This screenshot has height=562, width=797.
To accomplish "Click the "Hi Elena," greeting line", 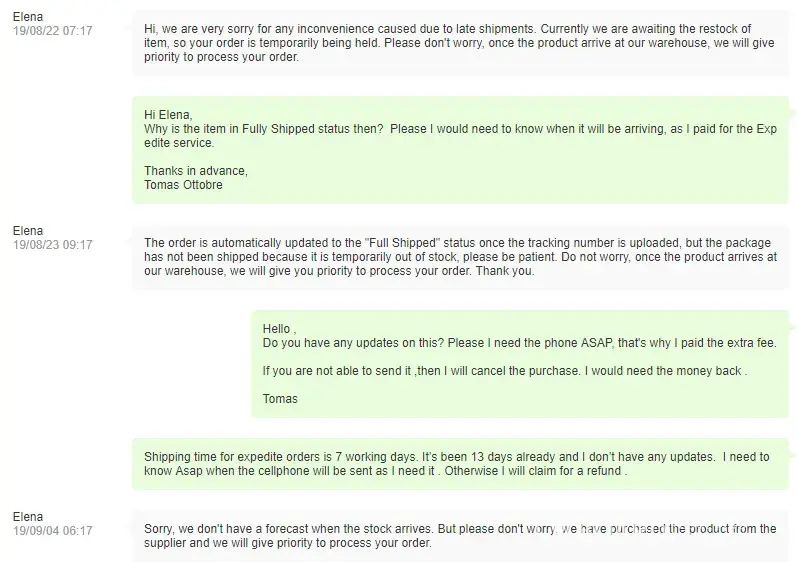I will [168, 115].
